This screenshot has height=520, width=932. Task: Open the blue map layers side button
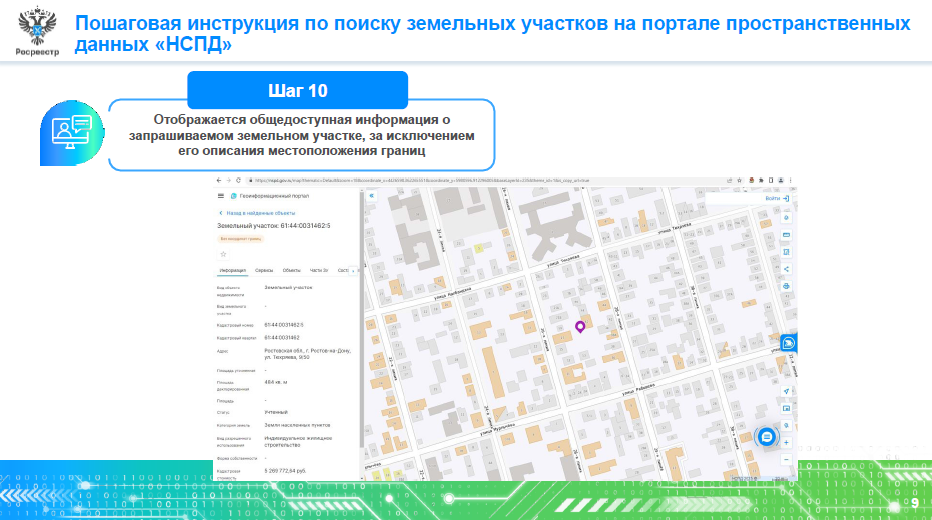pos(788,343)
